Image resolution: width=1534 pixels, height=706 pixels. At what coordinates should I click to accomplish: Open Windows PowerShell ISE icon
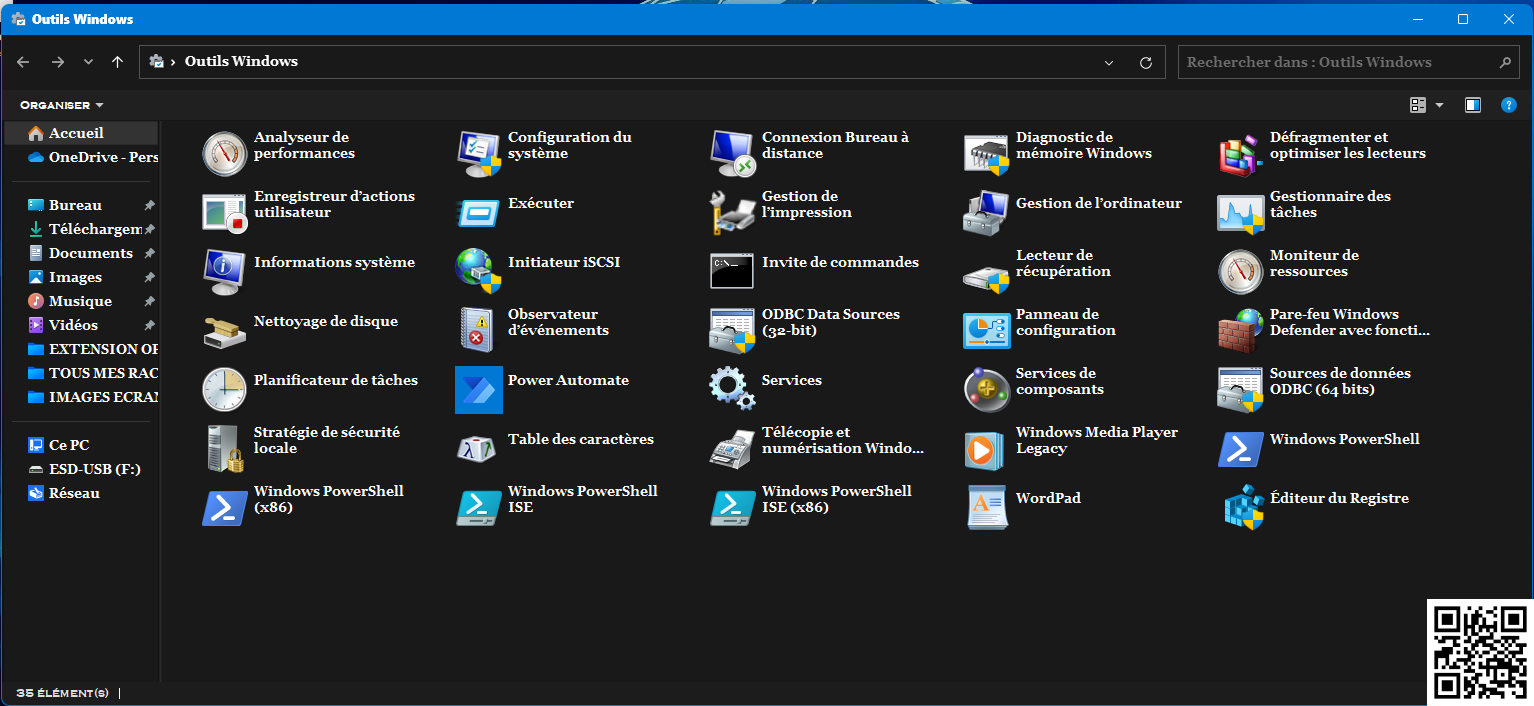[478, 507]
